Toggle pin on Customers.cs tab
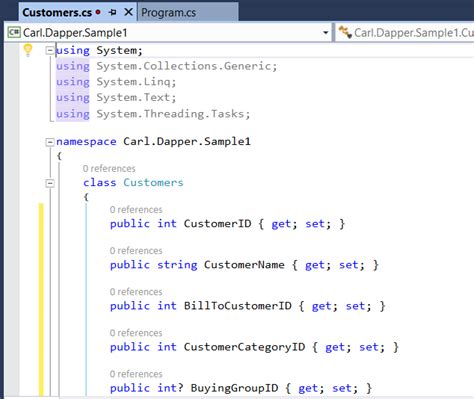Image resolution: width=474 pixels, height=399 pixels. pyautogui.click(x=113, y=12)
